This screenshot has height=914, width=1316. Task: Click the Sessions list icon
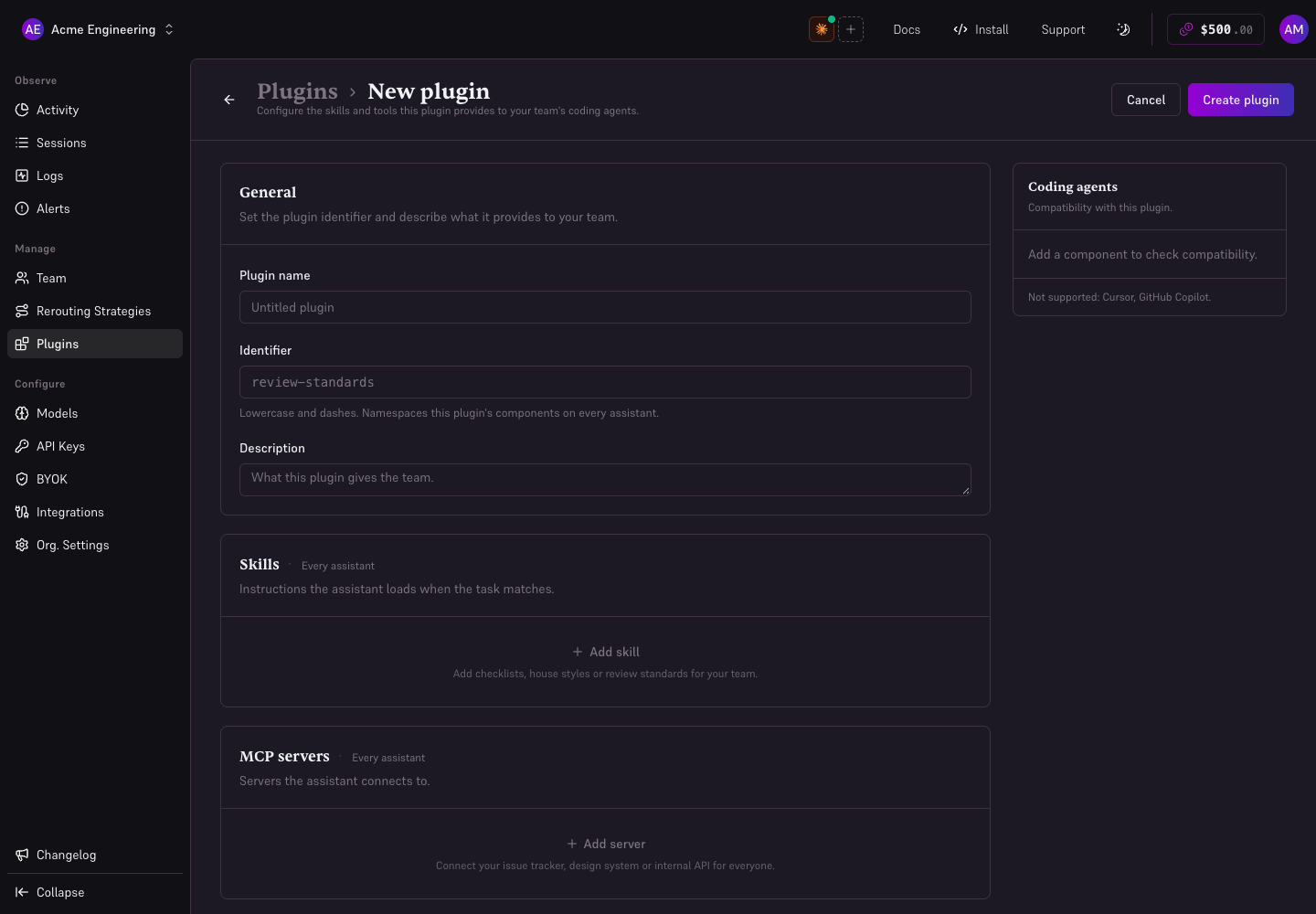coord(22,143)
